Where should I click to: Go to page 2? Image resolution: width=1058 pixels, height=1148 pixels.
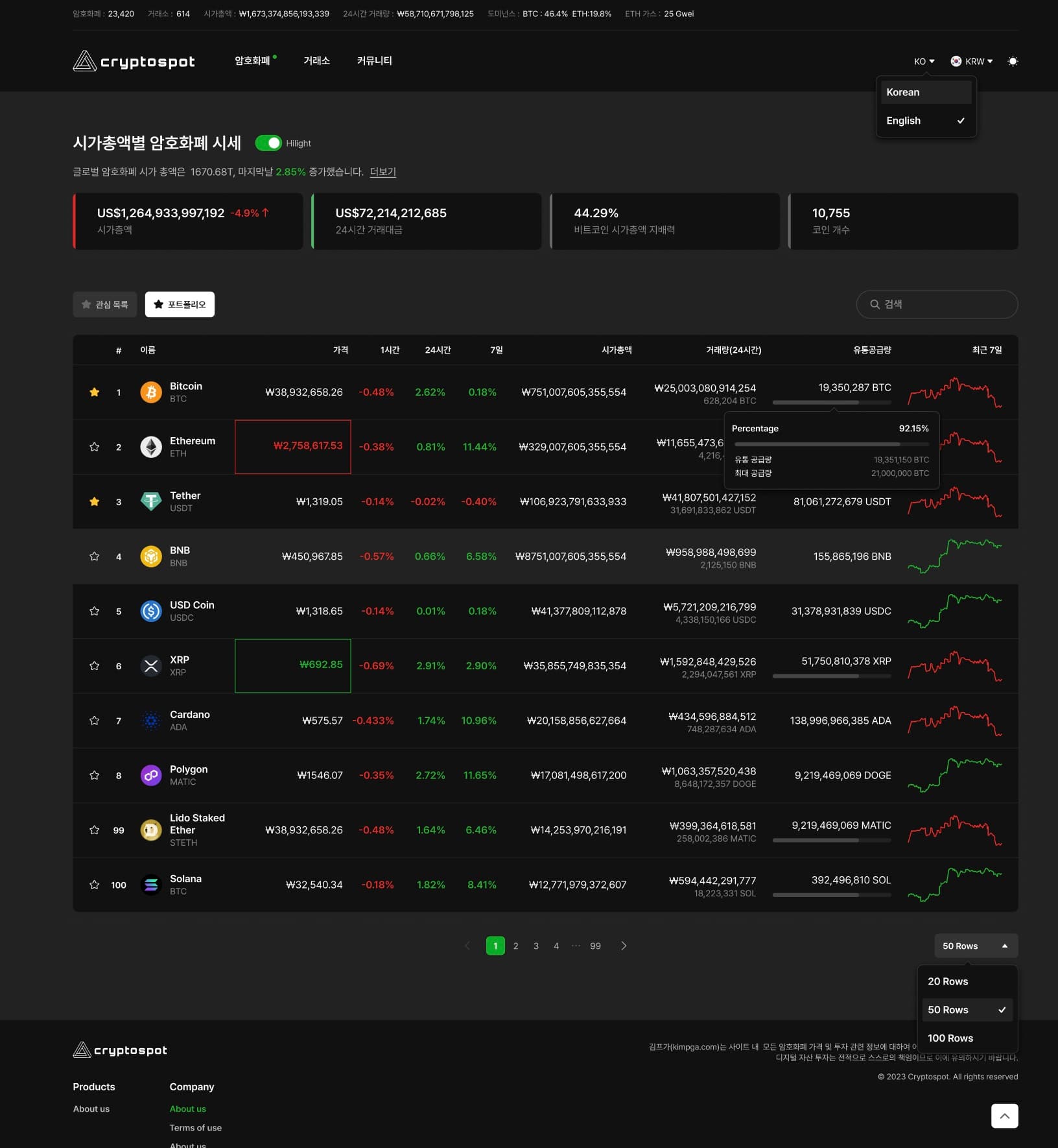(515, 946)
